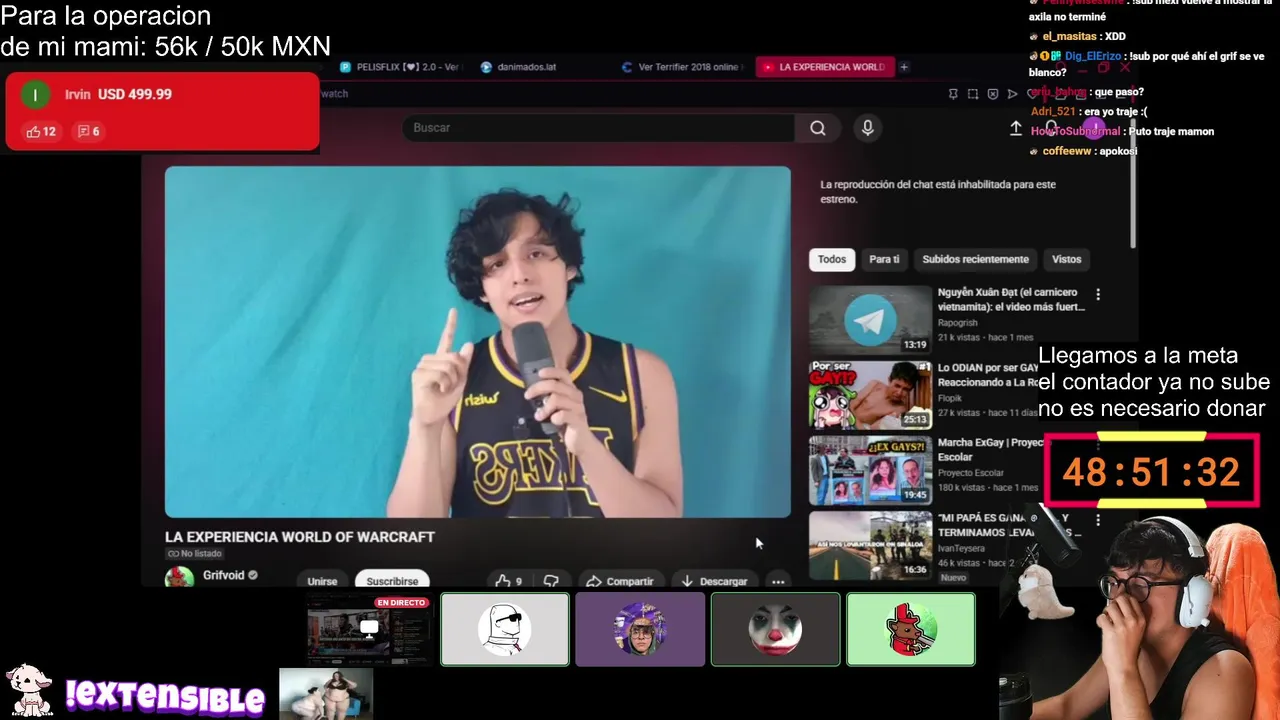The height and width of the screenshot is (720, 1280).
Task: Click coffeeww chat username
Action: (1067, 151)
